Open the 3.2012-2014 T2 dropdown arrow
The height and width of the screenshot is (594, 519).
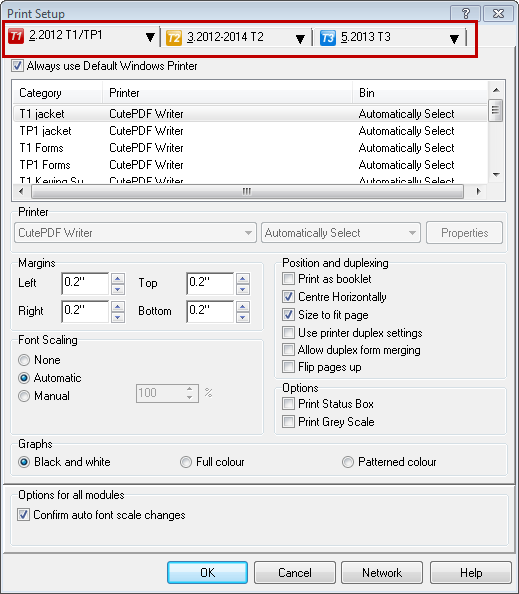point(300,39)
